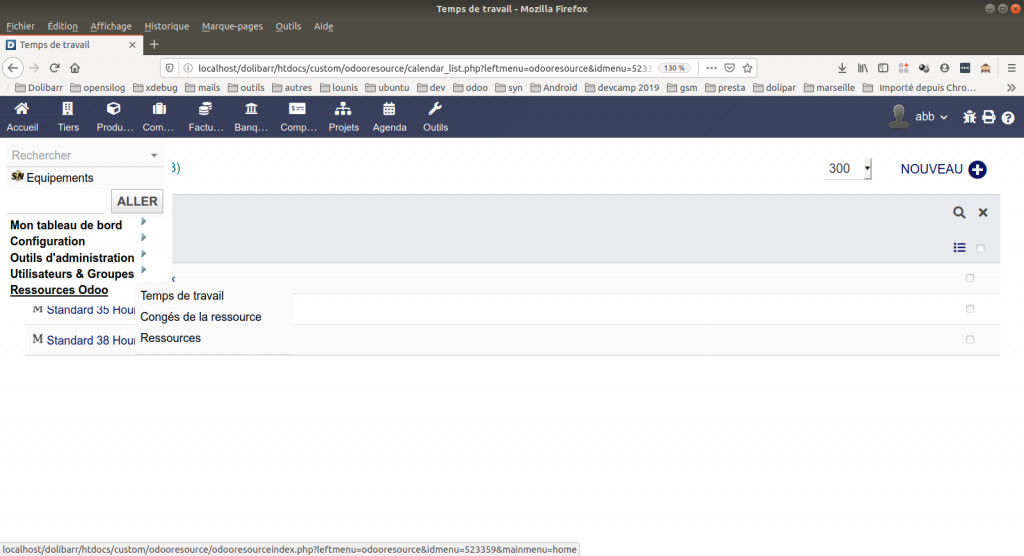Click the Firefox downloads arrow icon

pyautogui.click(x=842, y=68)
